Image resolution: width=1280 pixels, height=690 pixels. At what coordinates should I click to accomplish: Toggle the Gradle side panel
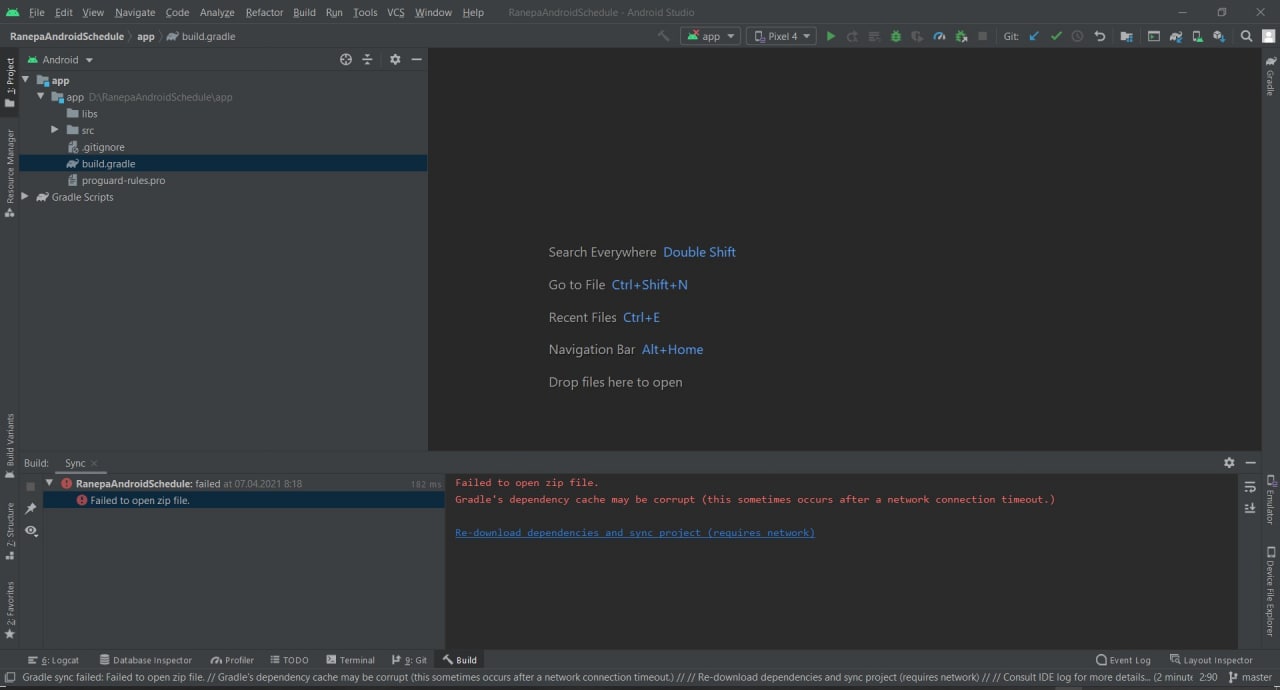1270,76
